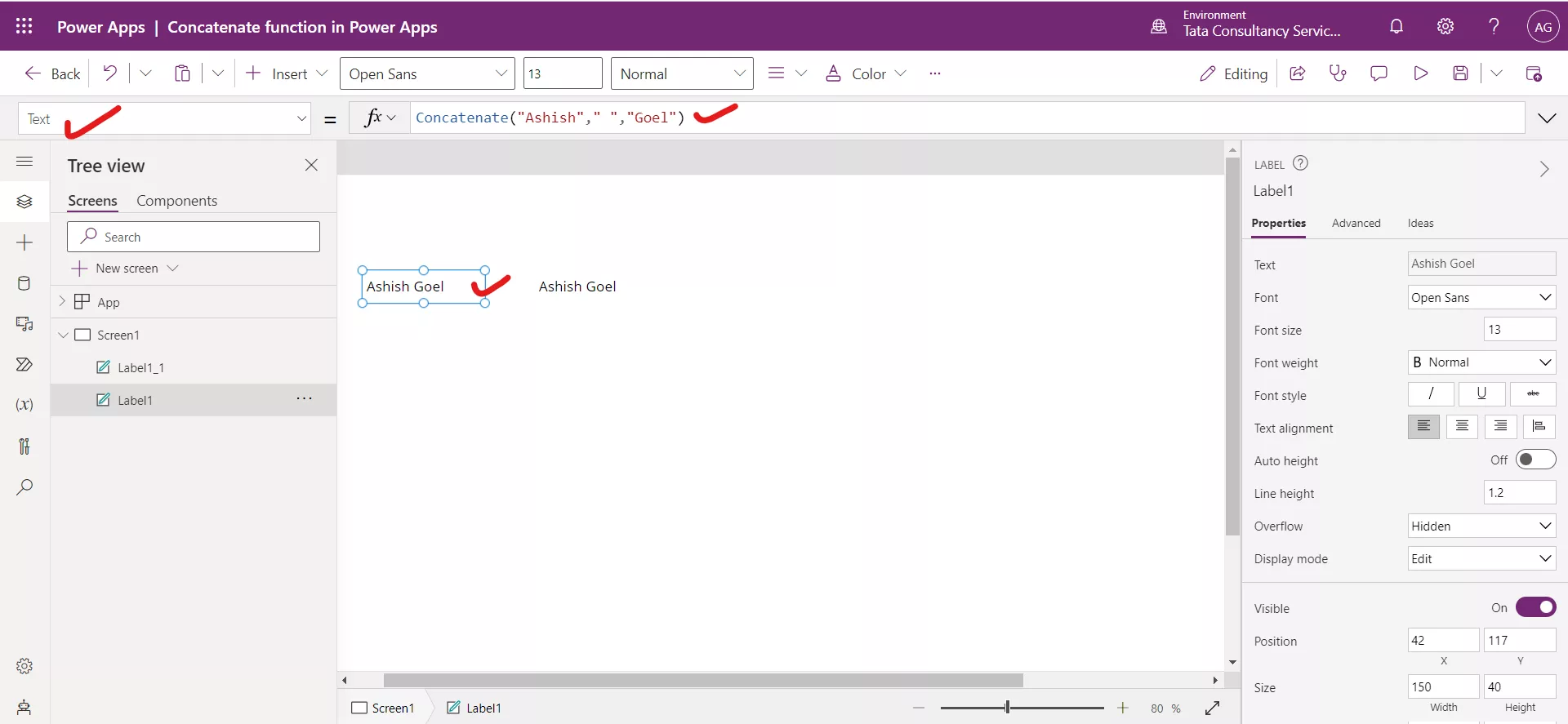Open virtual agent icon at bottom-left
This screenshot has height=724, width=1568.
(24, 707)
